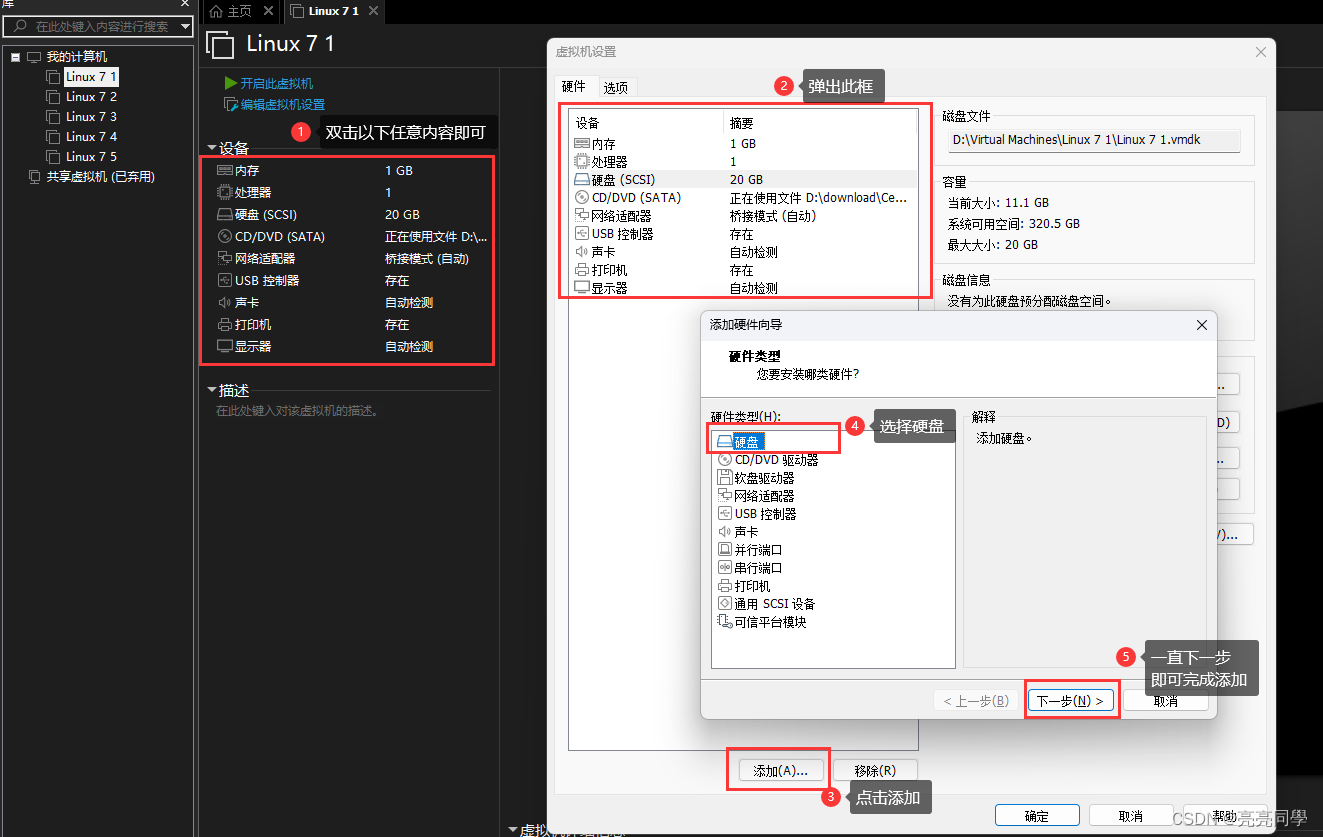This screenshot has height=837, width=1323.
Task: Click the 开启此虚拟机 link
Action: (277, 83)
